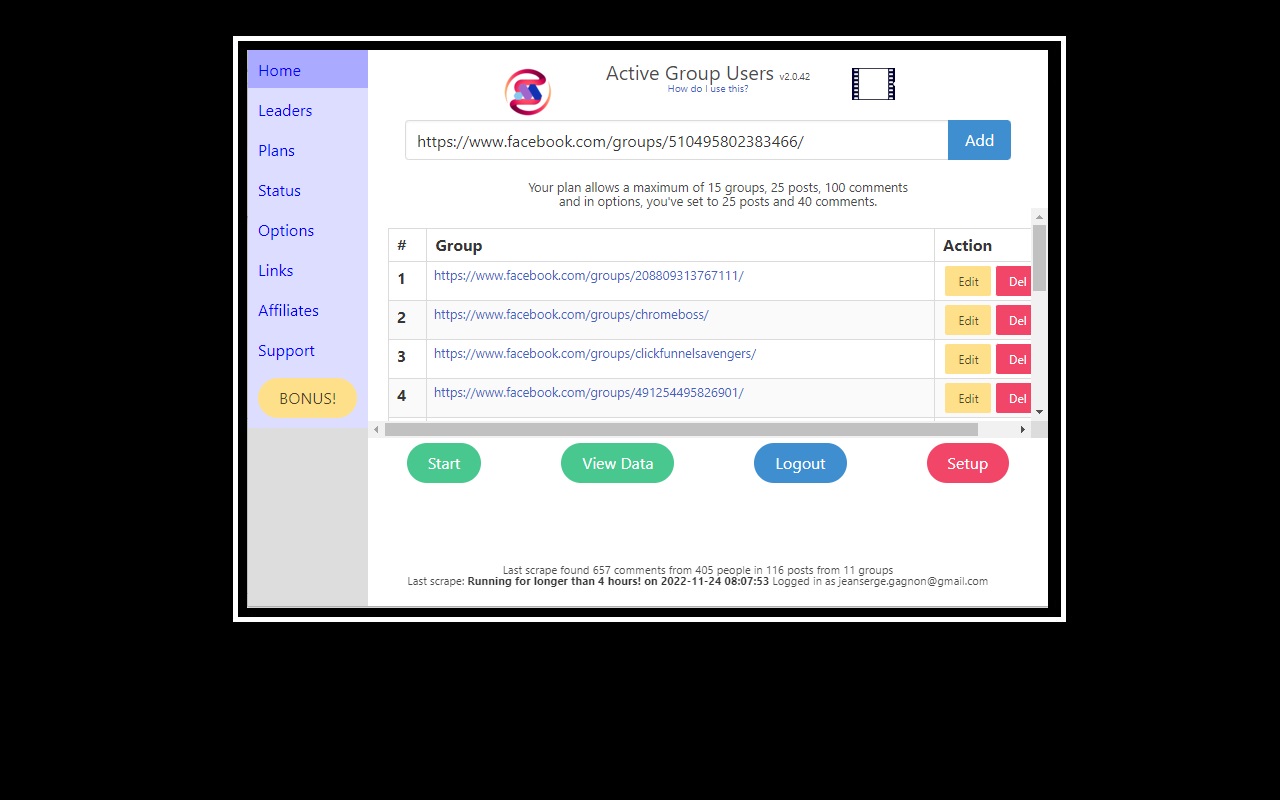
Task: Open the Affiliates section
Action: click(288, 310)
